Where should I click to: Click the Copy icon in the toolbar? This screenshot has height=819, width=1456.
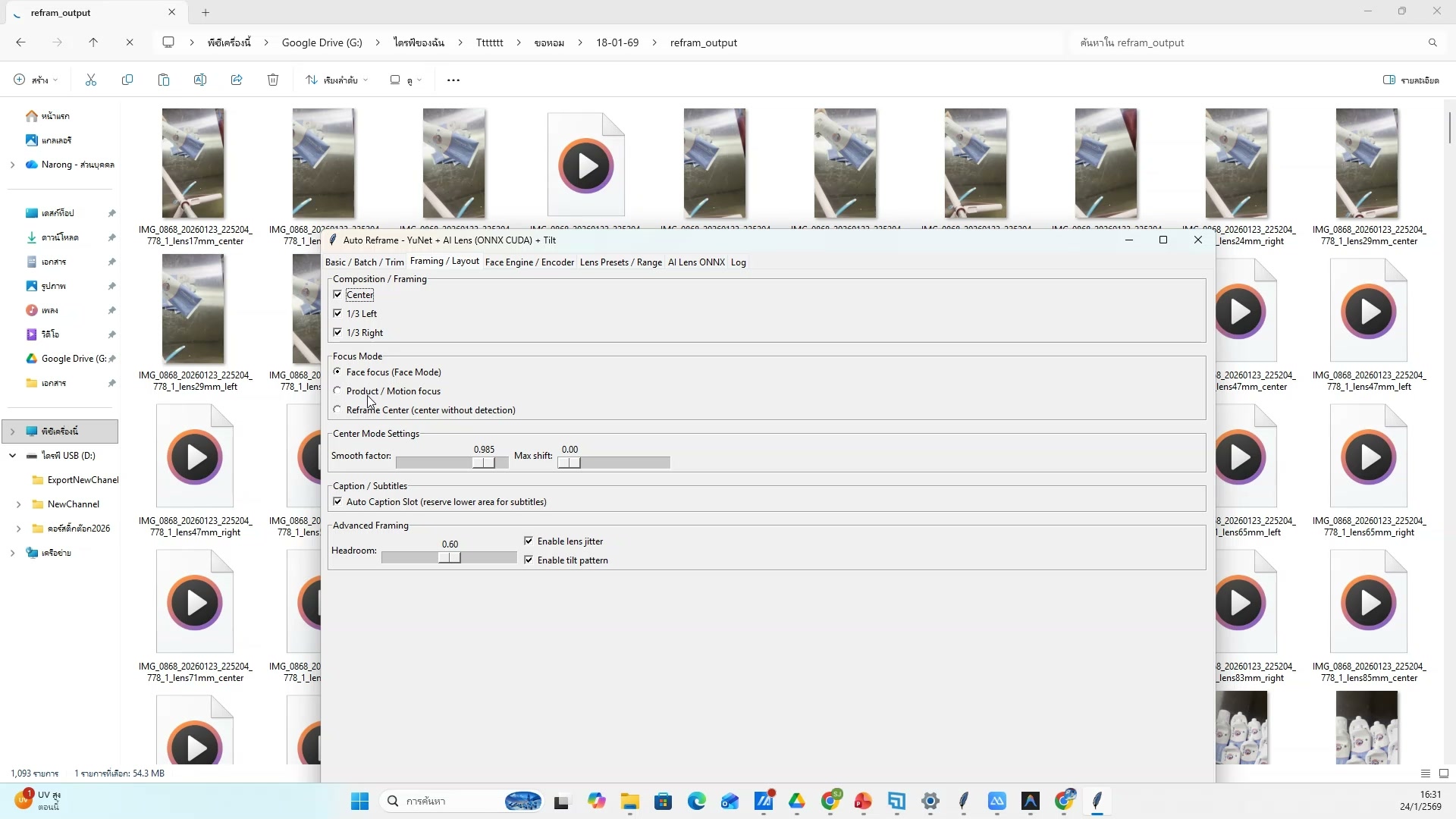click(x=127, y=80)
